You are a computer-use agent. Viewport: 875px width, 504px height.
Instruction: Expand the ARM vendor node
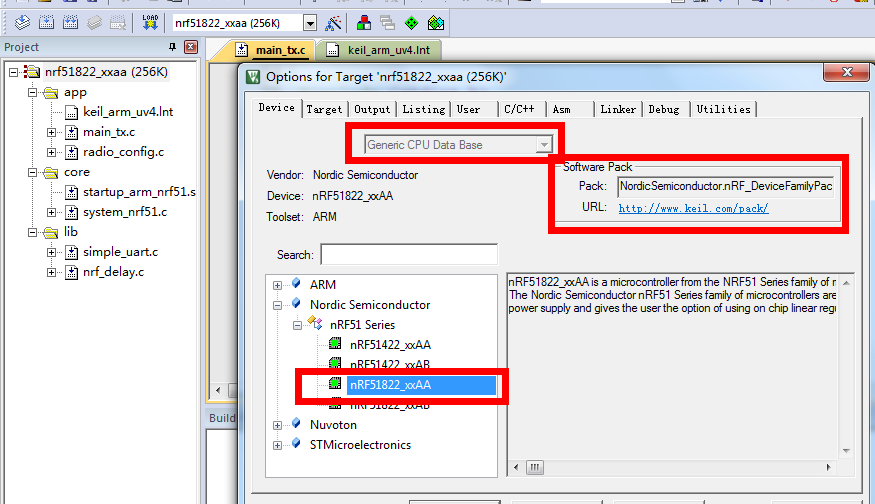click(x=277, y=285)
